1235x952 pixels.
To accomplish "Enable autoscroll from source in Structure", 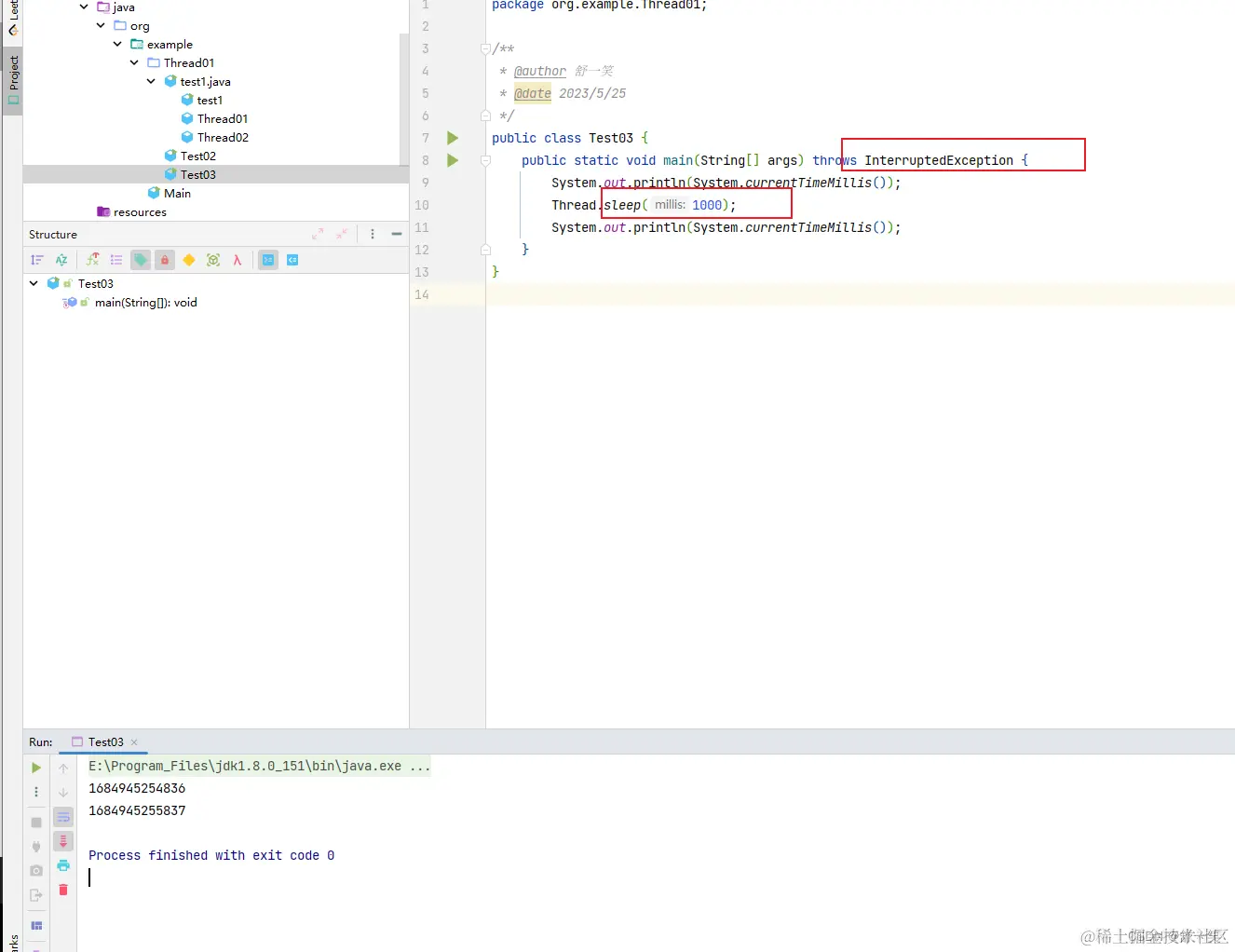I will pos(292,260).
